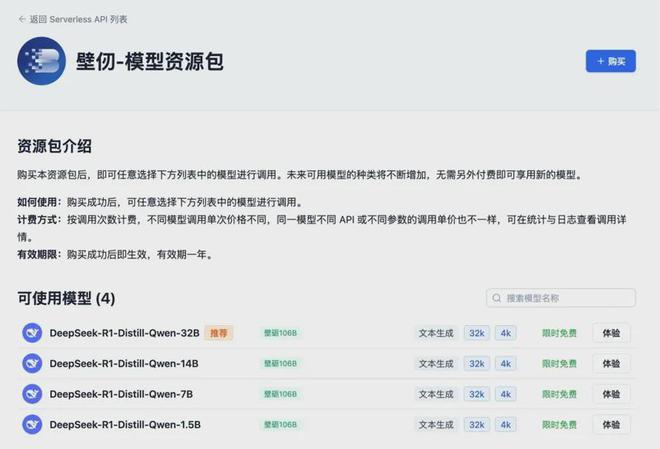The width and height of the screenshot is (660, 449).
Task: Click the DeepSeek-R1-Distill-Qwen-7B whale icon
Action: pyautogui.click(x=32, y=394)
